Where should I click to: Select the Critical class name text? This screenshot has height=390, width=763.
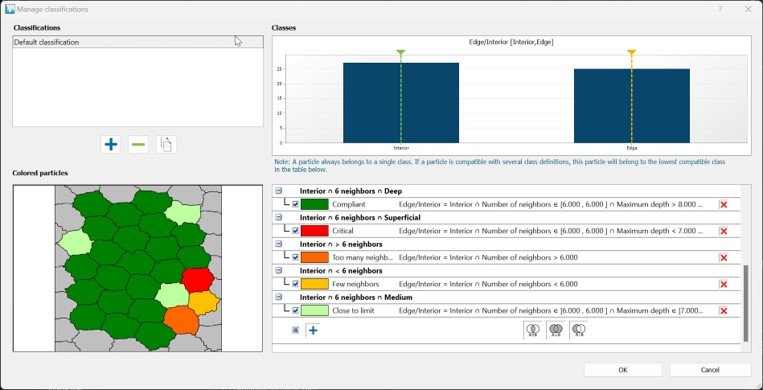point(343,231)
